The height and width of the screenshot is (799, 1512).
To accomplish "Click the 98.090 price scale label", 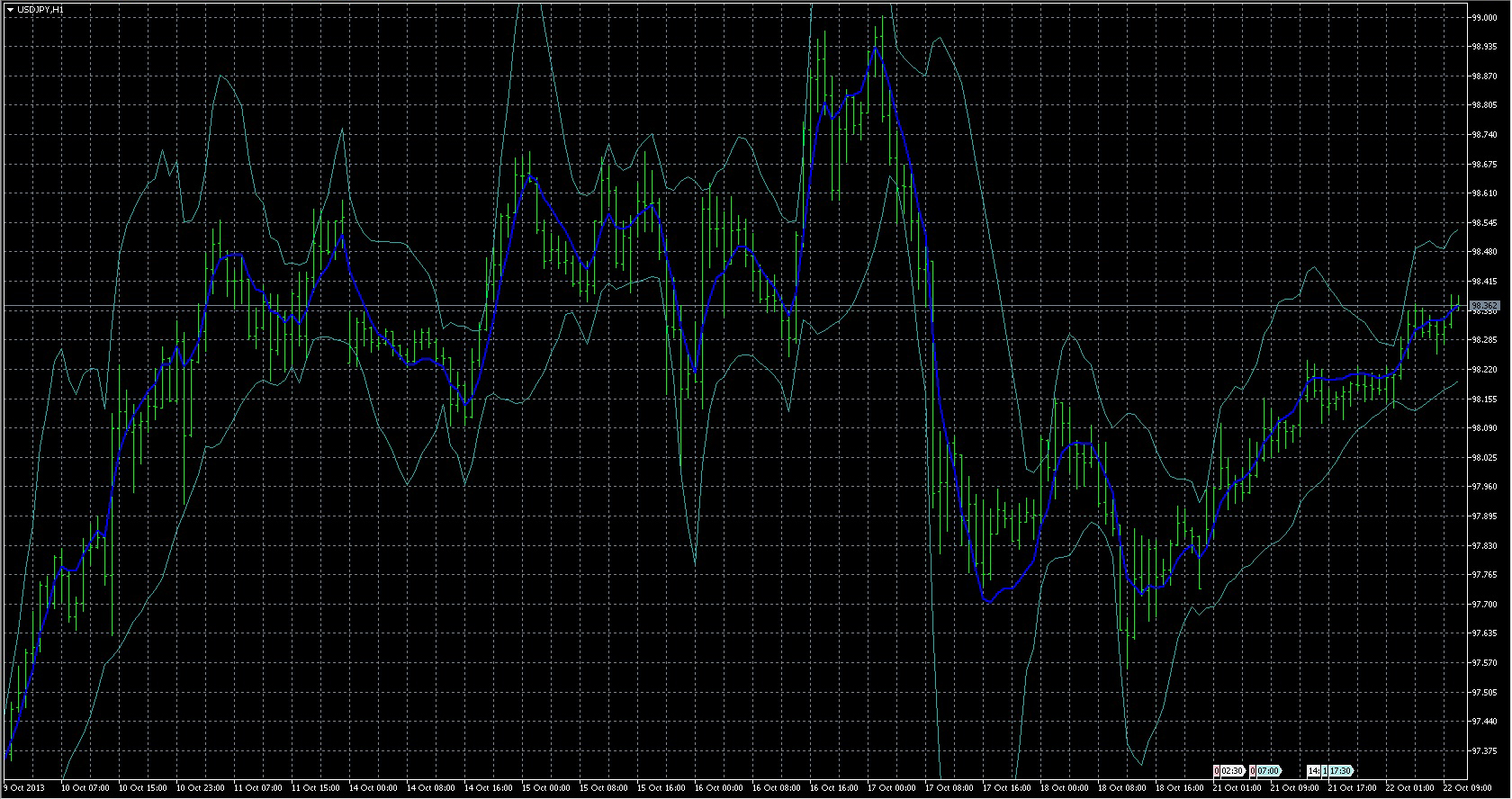I will [1484, 428].
